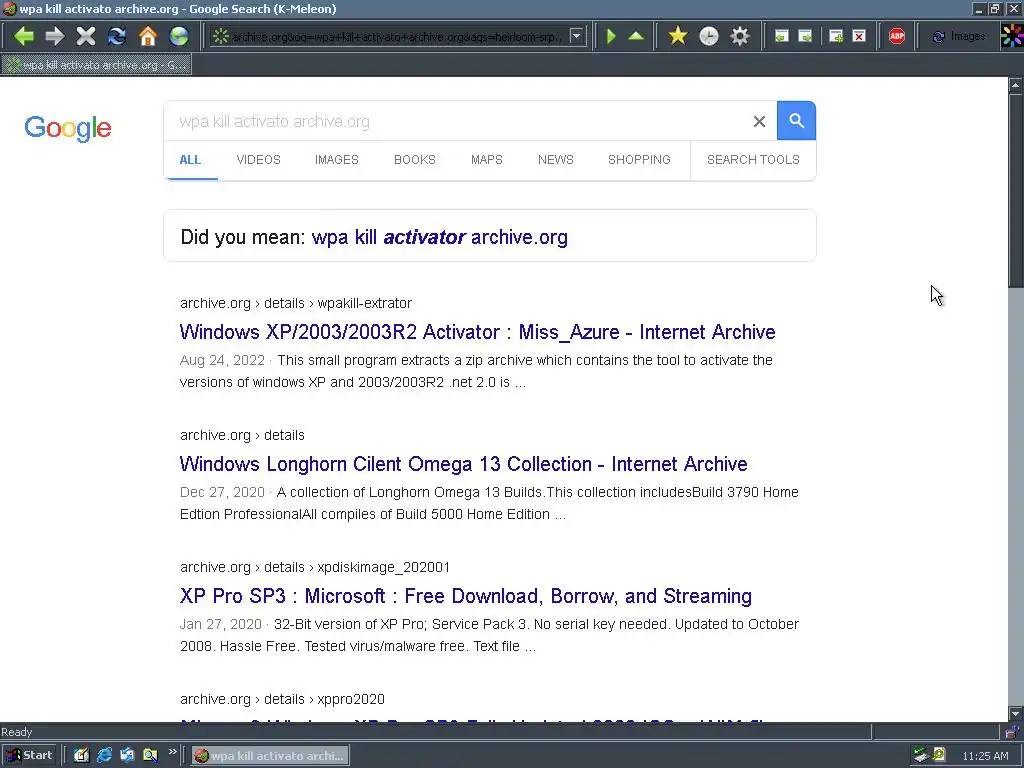Click the network system tray icon
1024x768 pixels.
click(921, 755)
